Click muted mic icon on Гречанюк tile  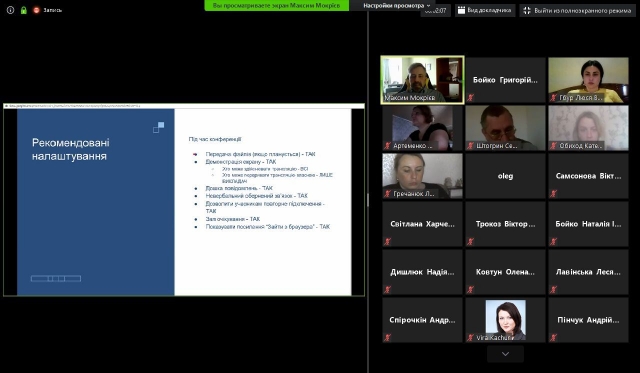point(388,193)
